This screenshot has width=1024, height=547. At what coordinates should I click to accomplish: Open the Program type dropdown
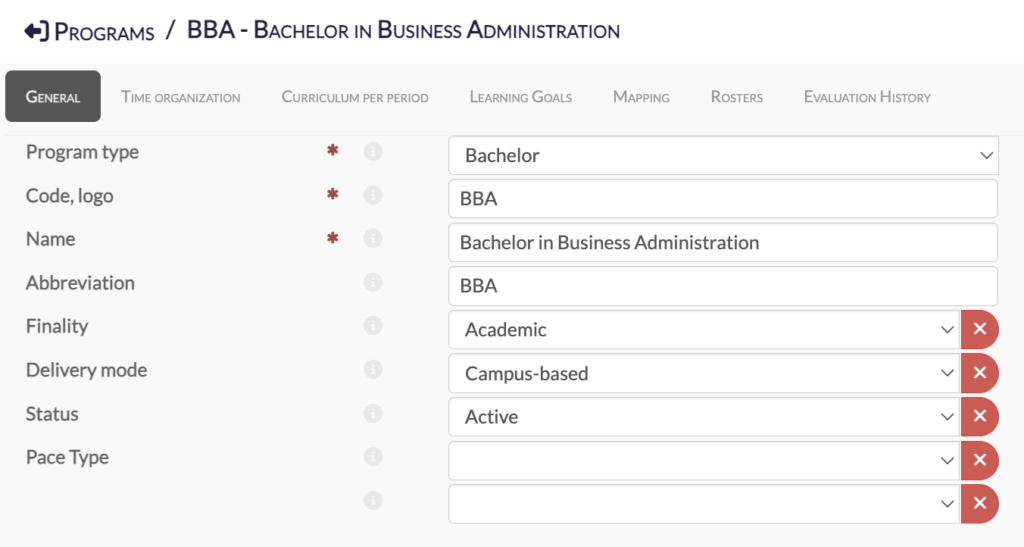tap(723, 155)
